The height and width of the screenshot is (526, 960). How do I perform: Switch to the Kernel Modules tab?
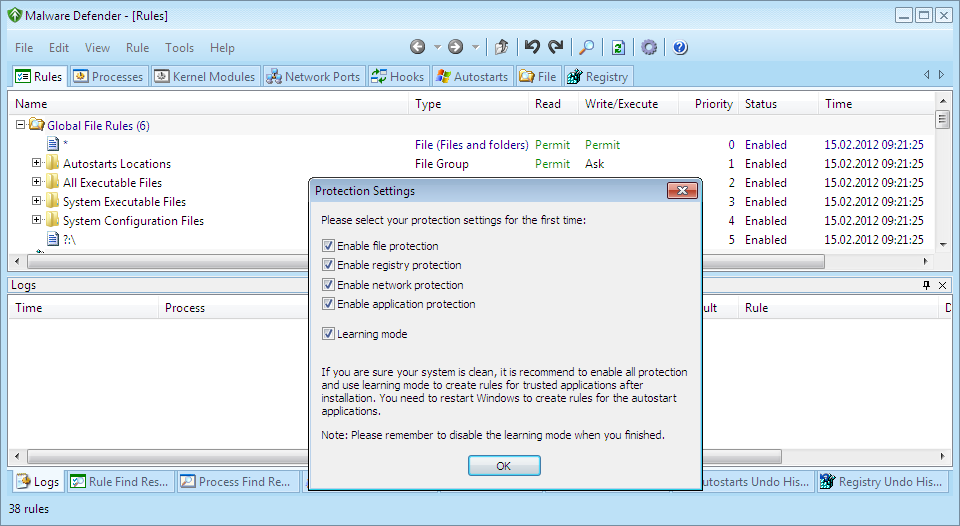click(x=205, y=77)
